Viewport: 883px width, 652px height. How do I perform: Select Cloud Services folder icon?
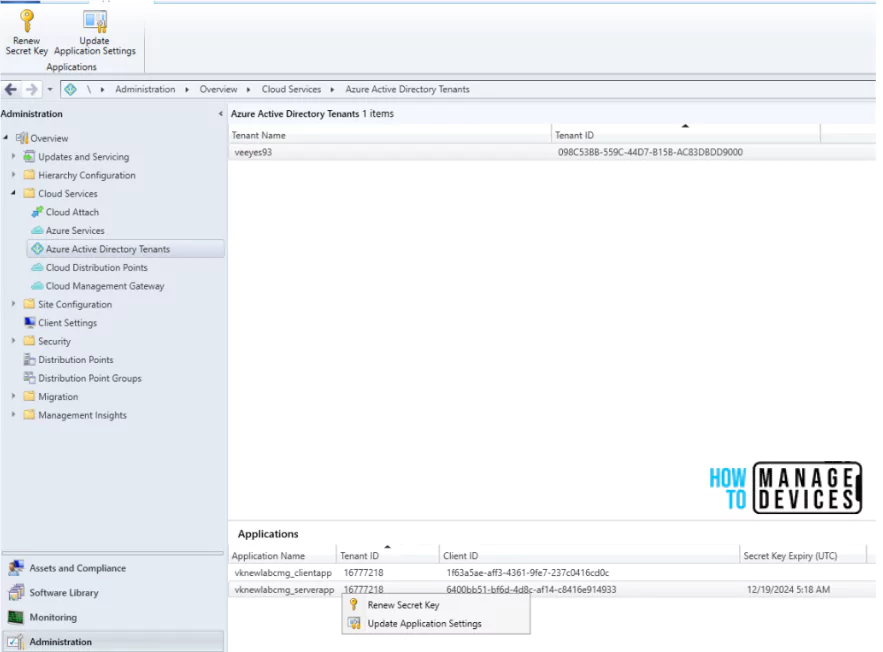click(29, 193)
